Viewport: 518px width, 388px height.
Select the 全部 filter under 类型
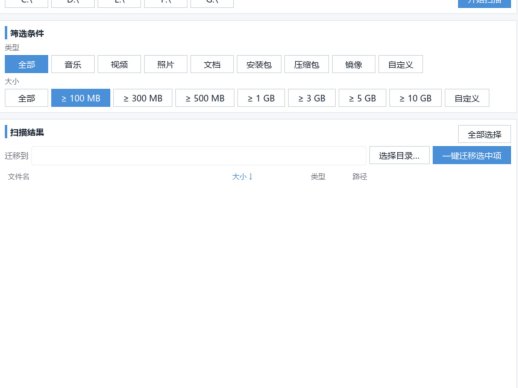coord(26,64)
